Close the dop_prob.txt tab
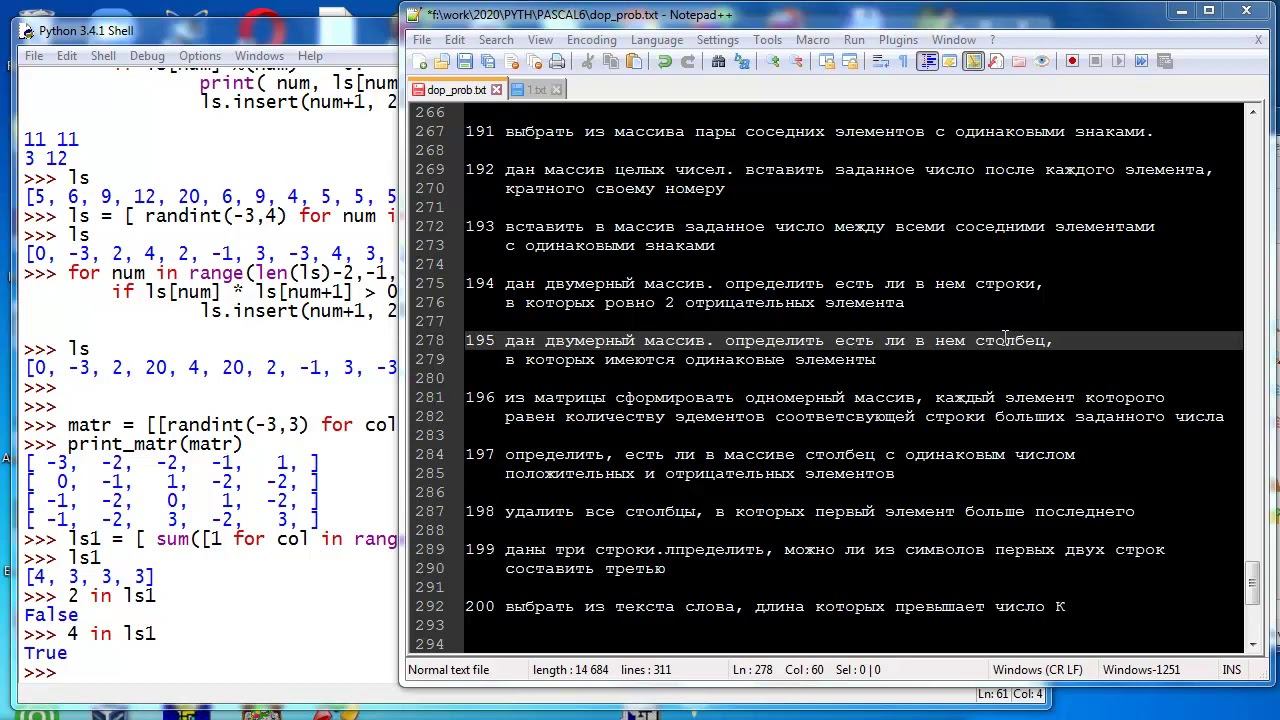The width and height of the screenshot is (1280, 720). tap(496, 90)
